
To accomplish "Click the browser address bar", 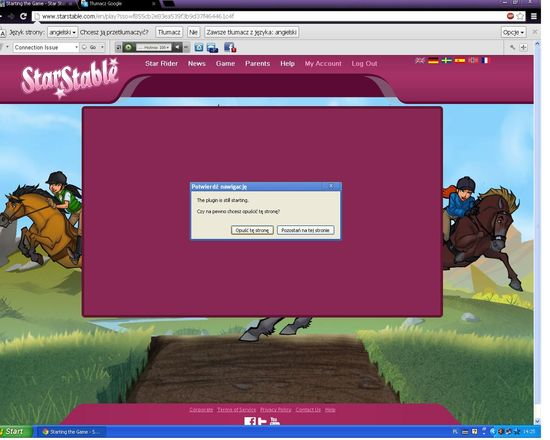I will point(270,16).
